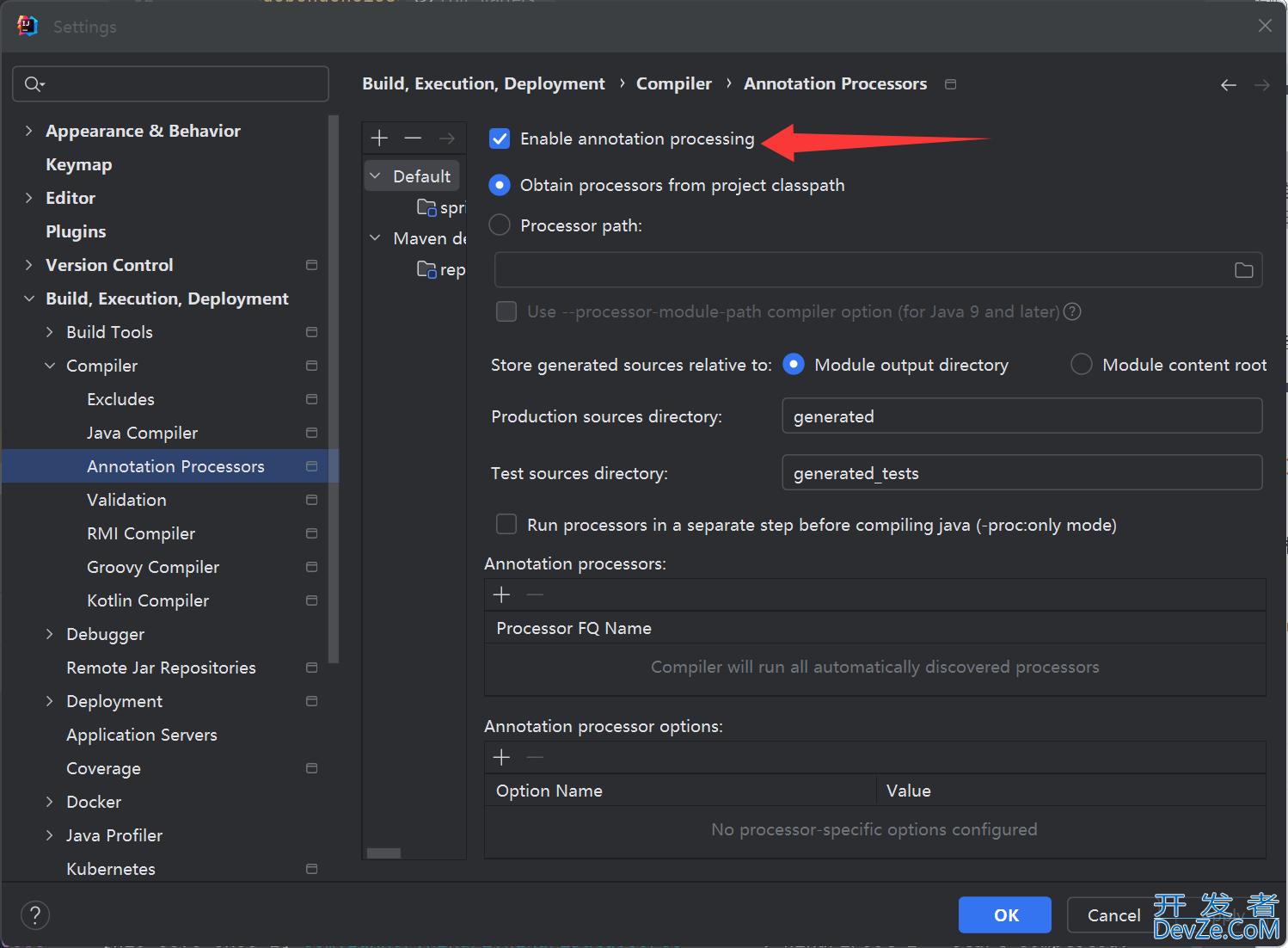Collapse the Compiler node
1288x948 pixels.
(x=49, y=366)
